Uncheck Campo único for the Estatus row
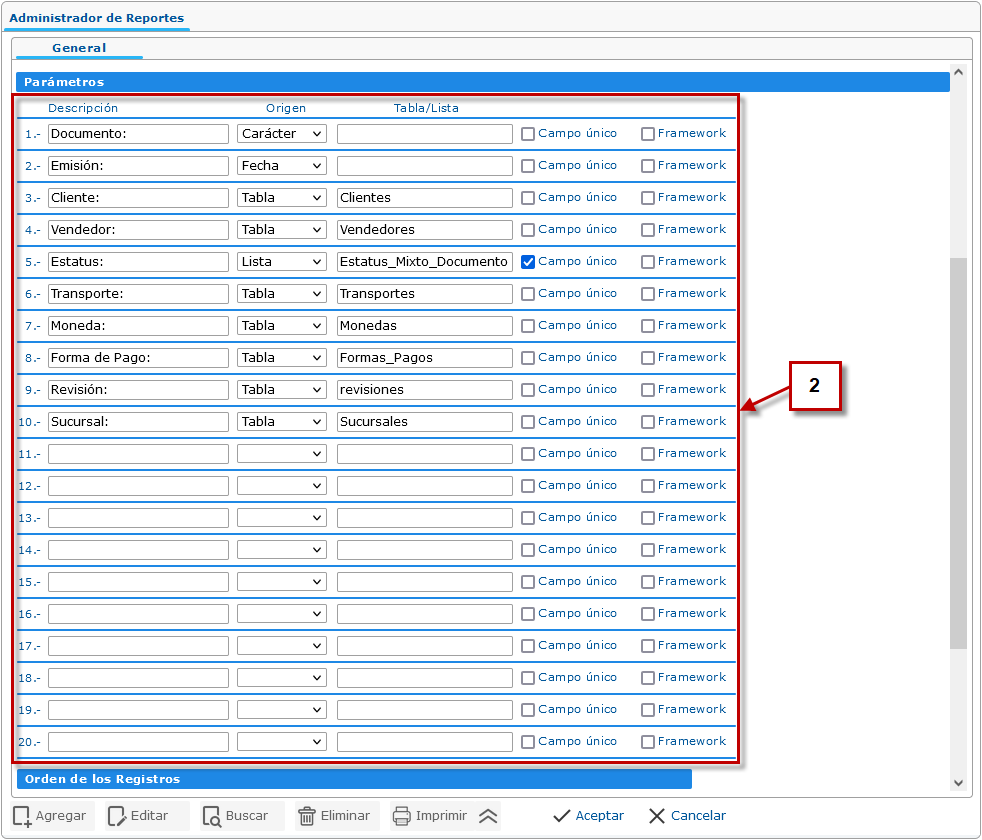The image size is (982, 840). tap(528, 262)
